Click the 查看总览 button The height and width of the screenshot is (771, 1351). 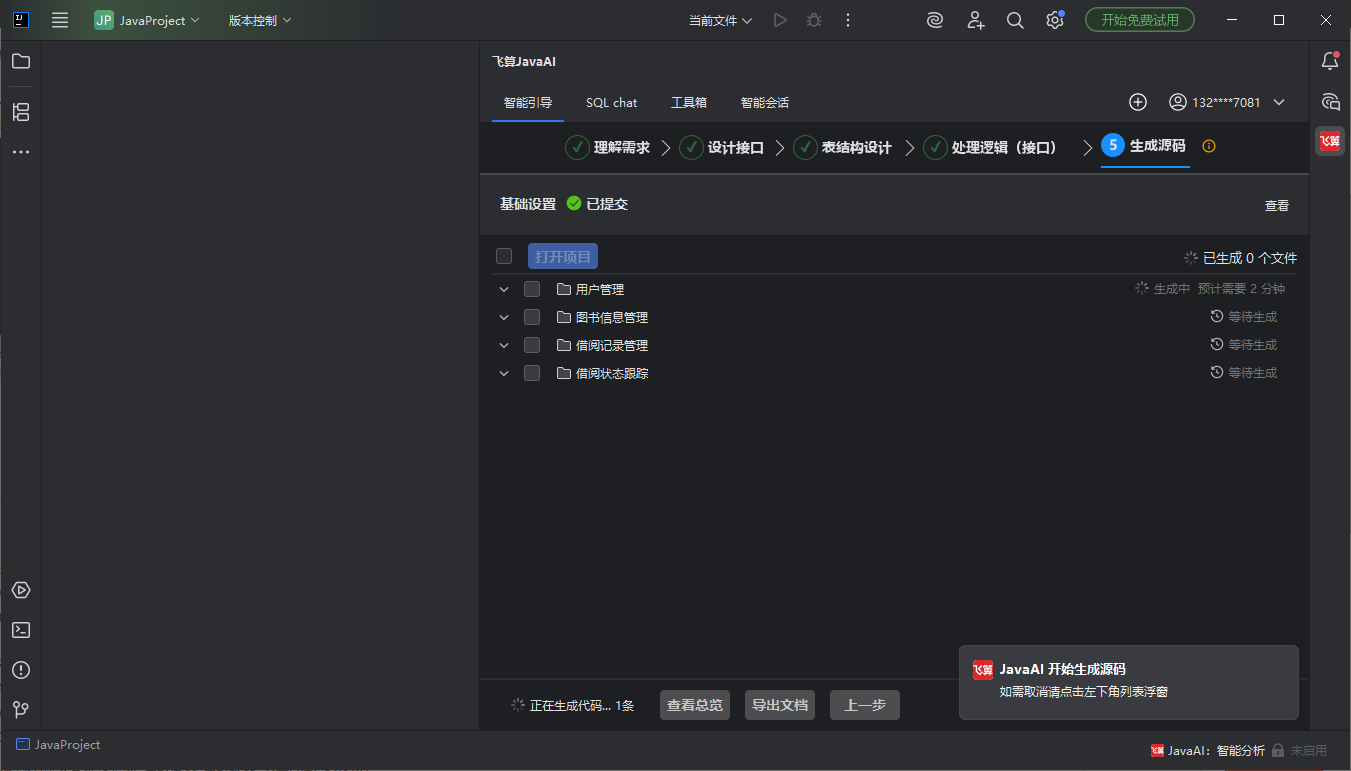[695, 705]
